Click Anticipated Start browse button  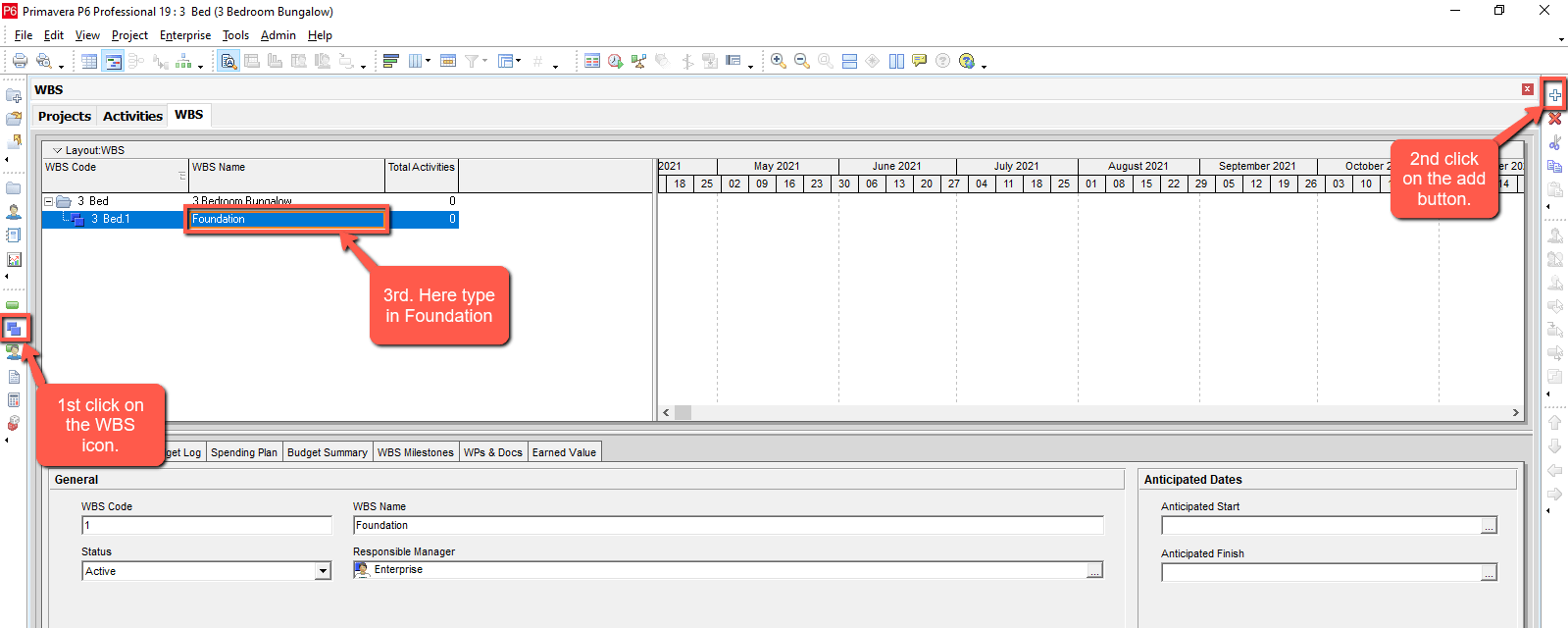pos(1489,526)
